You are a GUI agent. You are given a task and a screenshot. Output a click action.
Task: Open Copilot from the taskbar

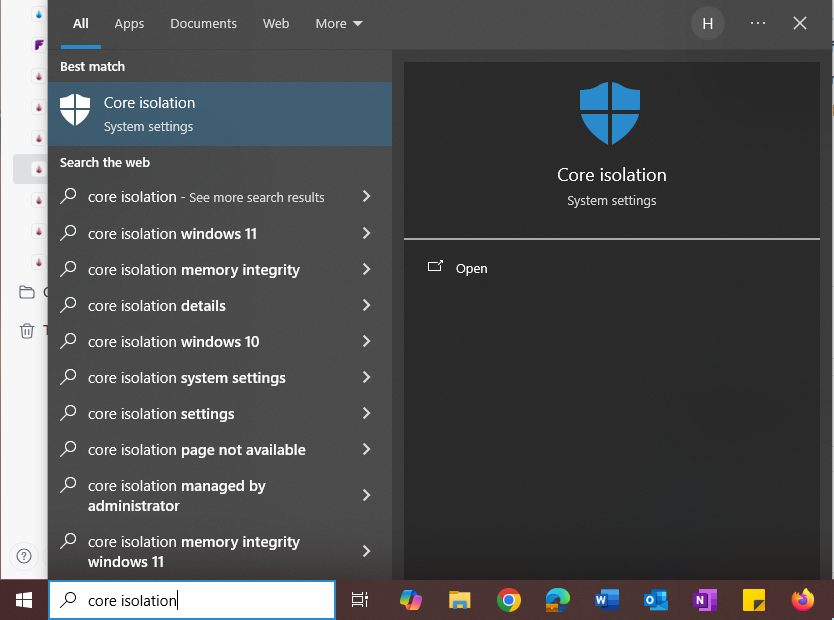click(x=410, y=600)
